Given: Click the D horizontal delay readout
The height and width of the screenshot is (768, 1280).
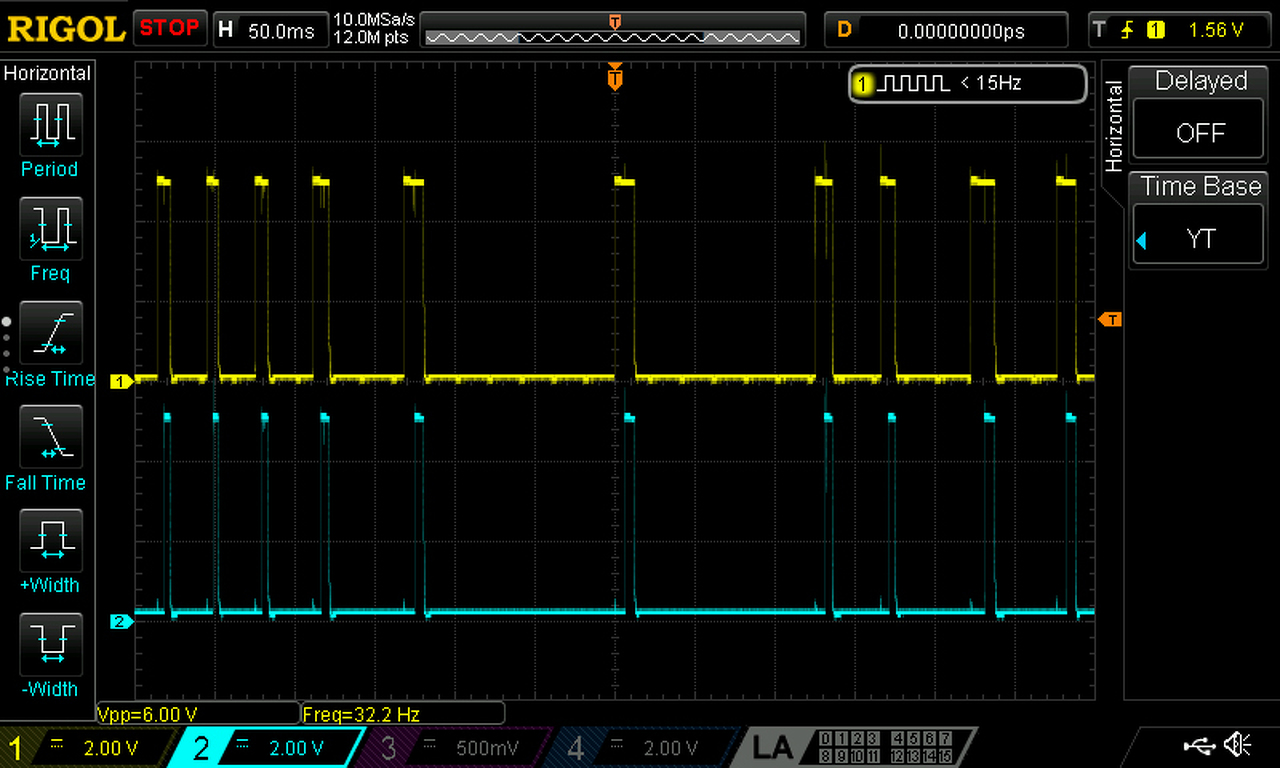Looking at the screenshot, I should pos(945,30).
